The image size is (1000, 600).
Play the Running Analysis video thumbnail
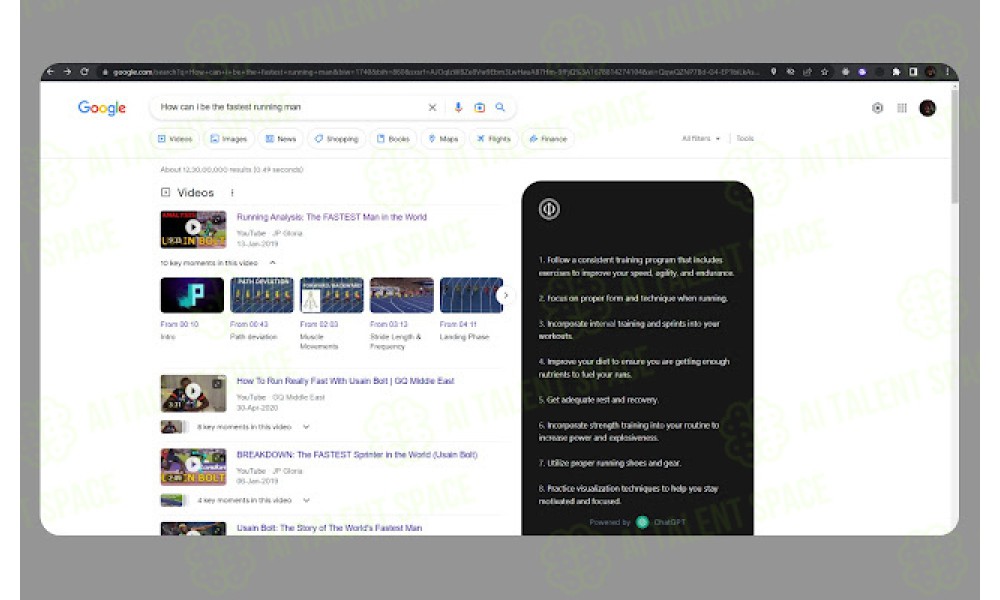click(x=193, y=230)
